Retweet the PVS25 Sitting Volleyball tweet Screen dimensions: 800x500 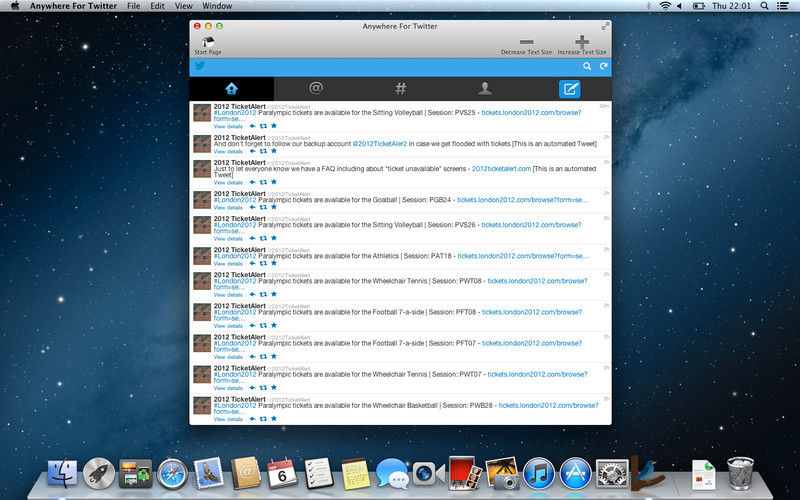coord(263,126)
